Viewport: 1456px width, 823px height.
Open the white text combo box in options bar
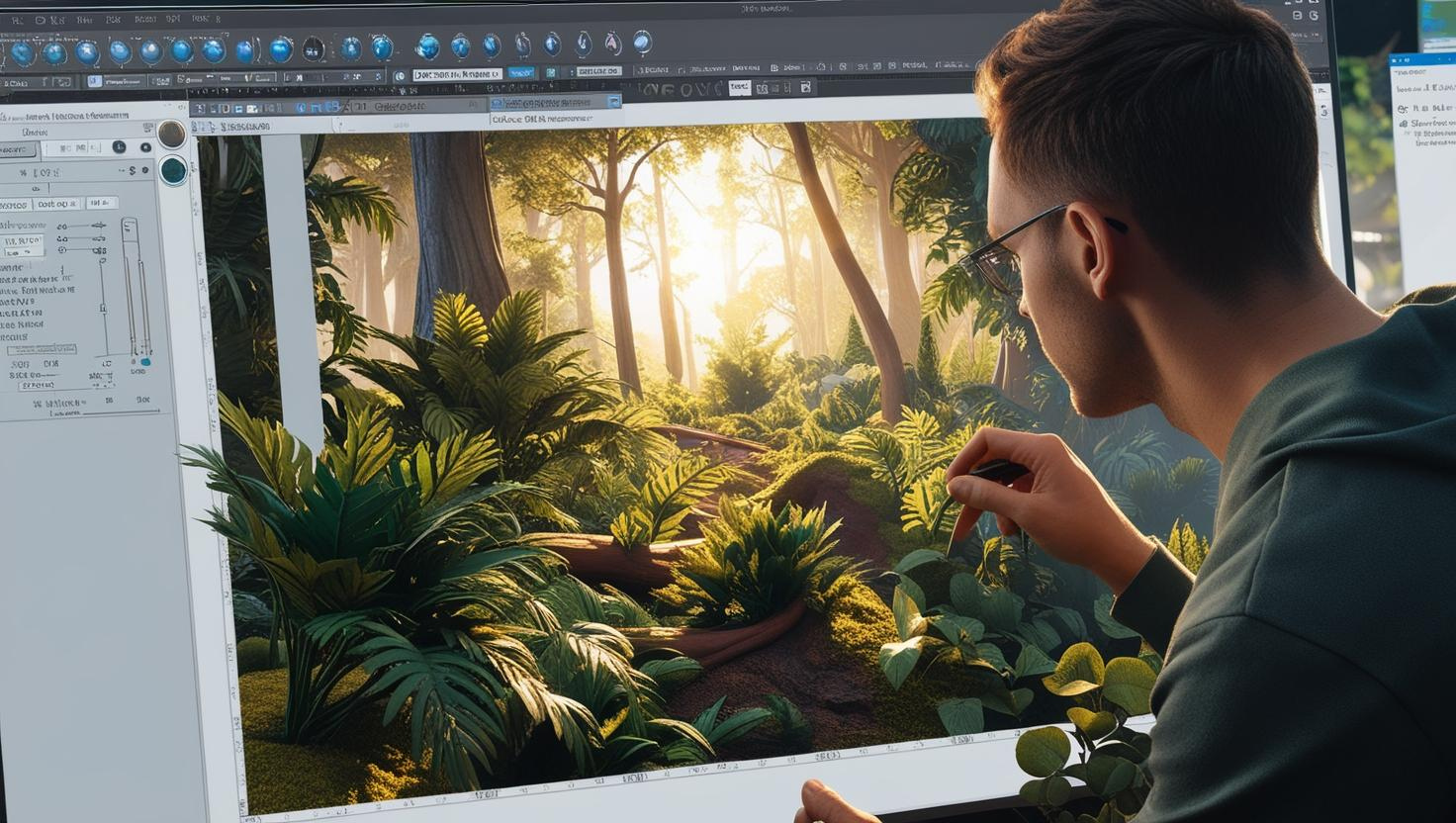(457, 74)
